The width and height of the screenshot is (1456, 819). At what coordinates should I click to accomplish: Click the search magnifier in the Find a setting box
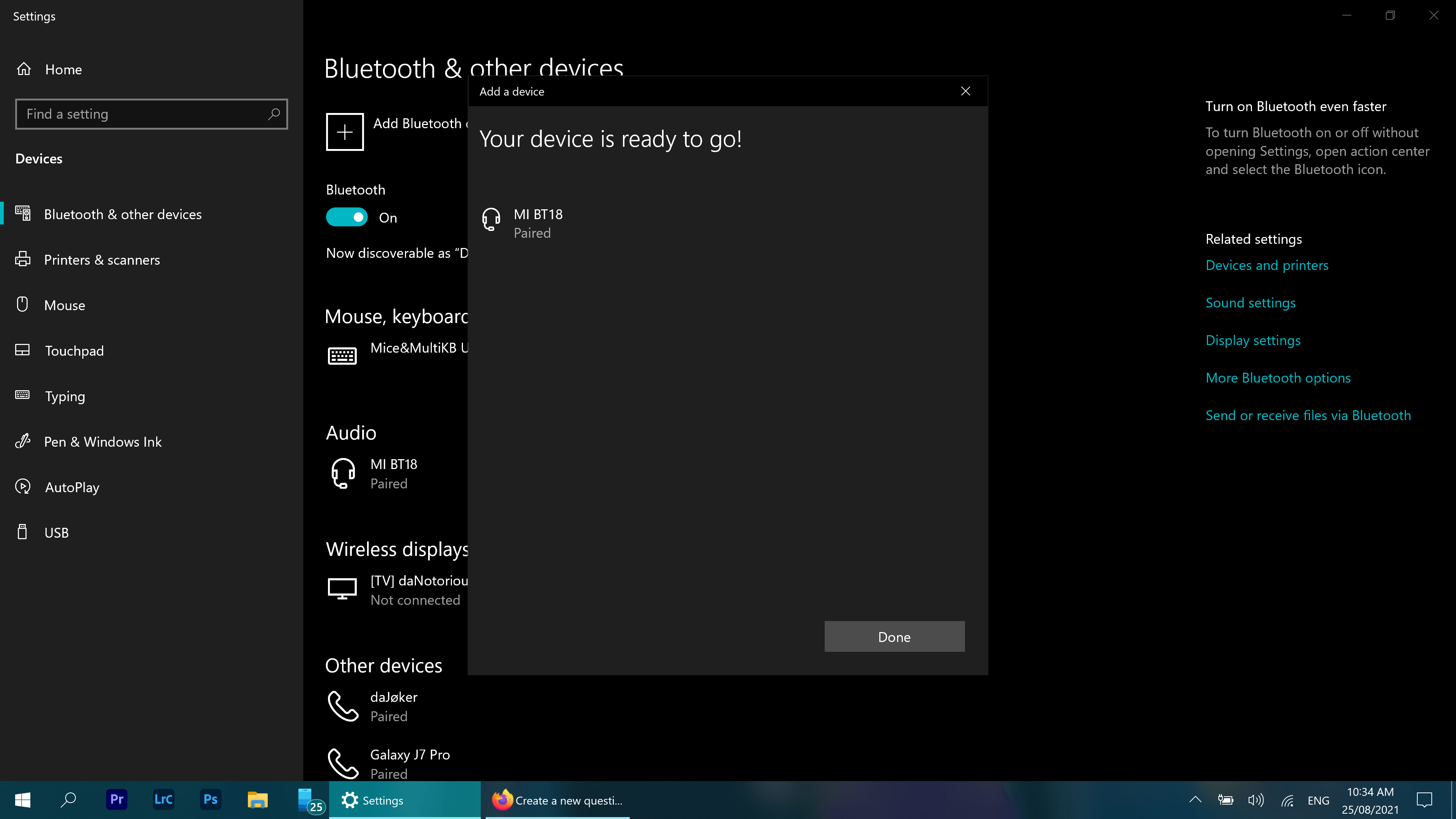pyautogui.click(x=273, y=114)
